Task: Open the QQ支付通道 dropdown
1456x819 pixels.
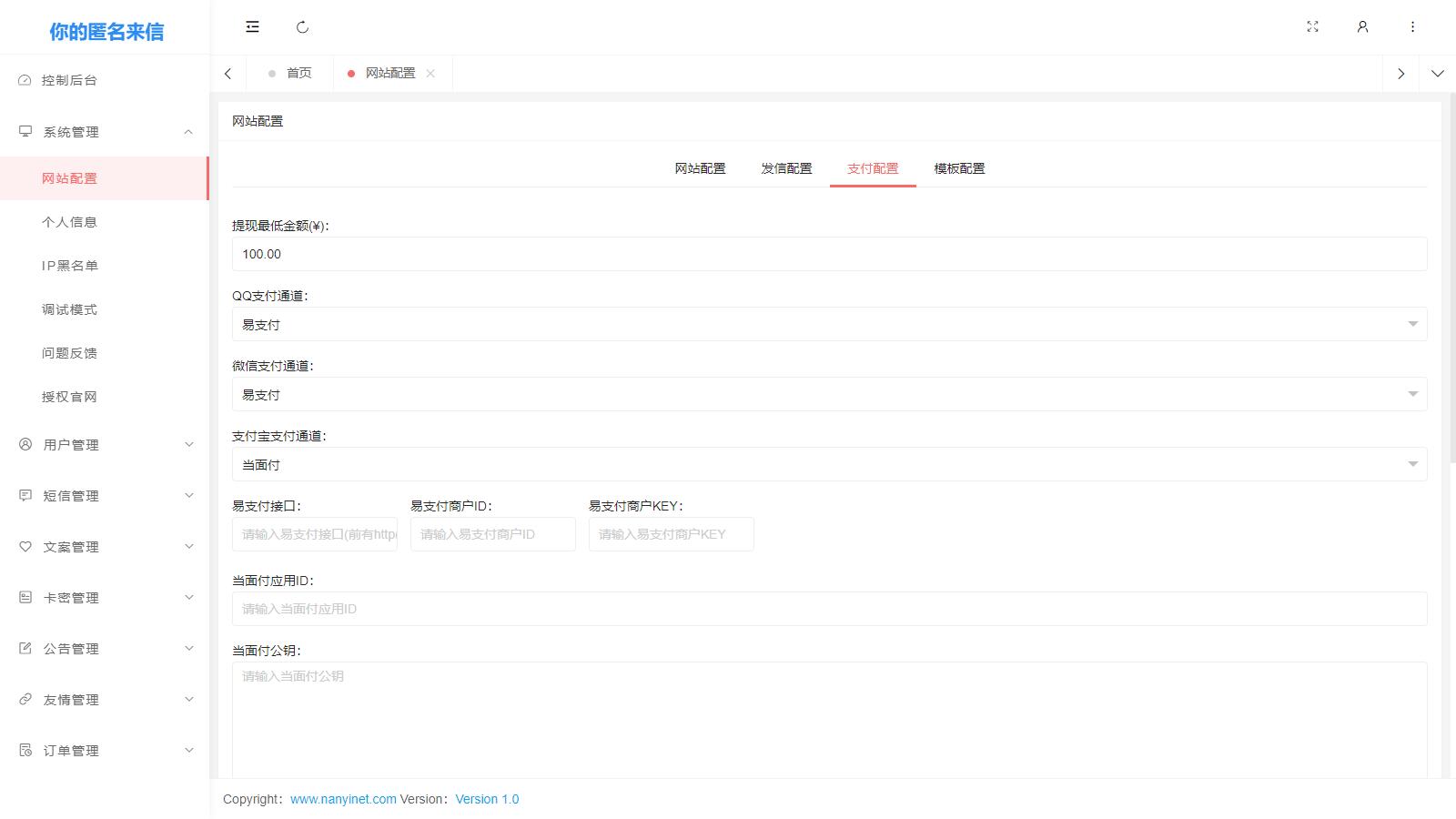Action: (x=828, y=324)
